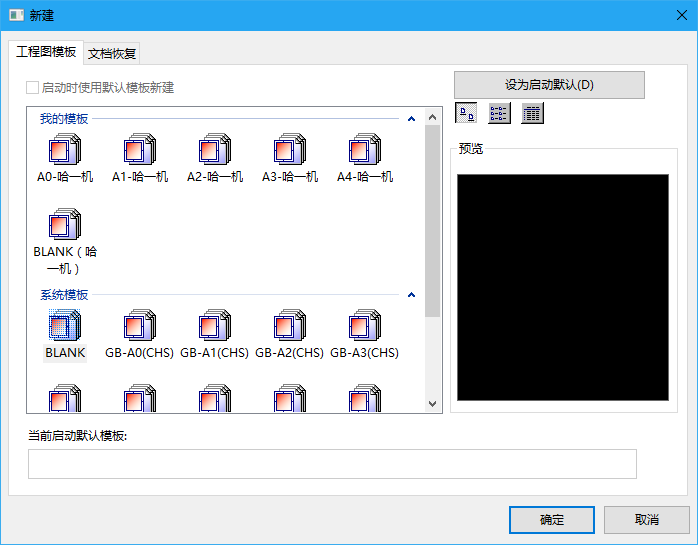Image resolution: width=698 pixels, height=545 pixels.
Task: Click the template list scrollbar thumb
Action: click(x=432, y=221)
